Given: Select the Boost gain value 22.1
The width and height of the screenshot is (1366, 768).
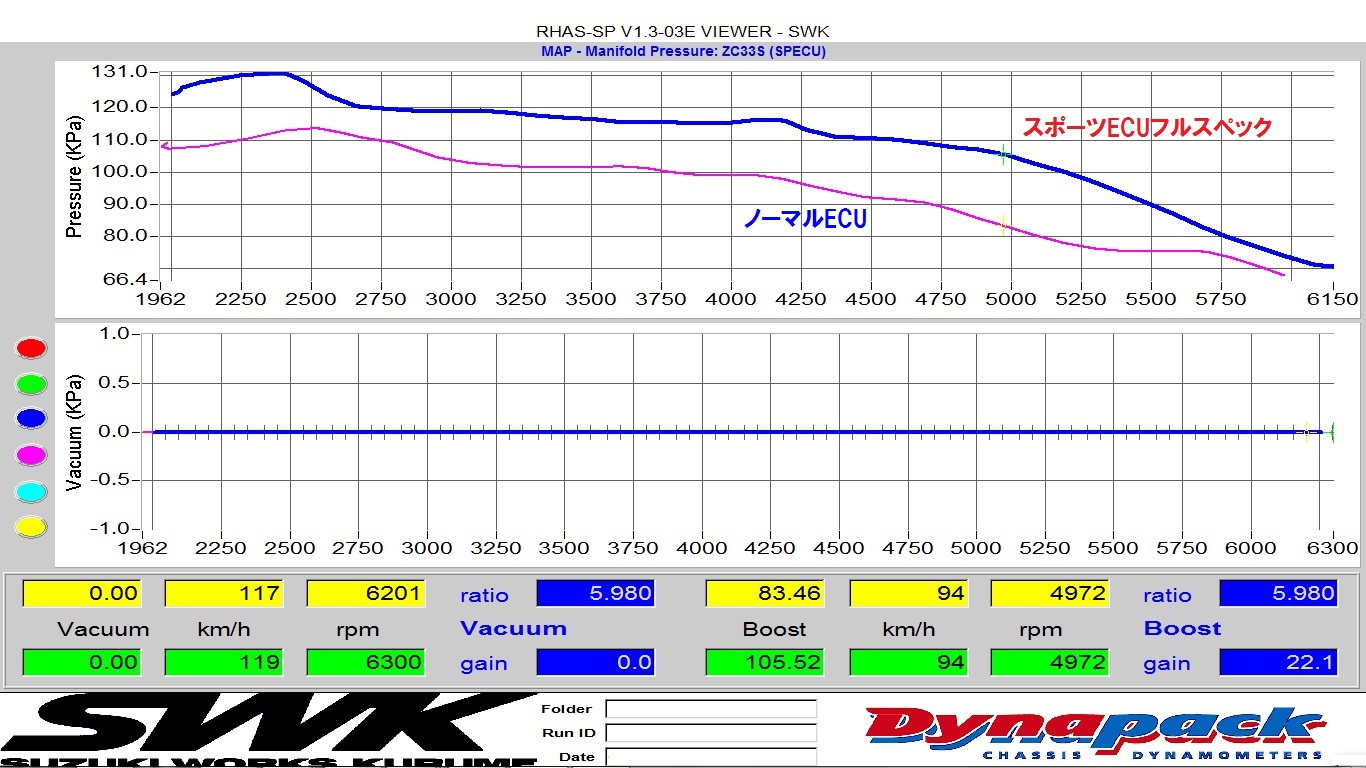Looking at the screenshot, I should (x=1277, y=662).
